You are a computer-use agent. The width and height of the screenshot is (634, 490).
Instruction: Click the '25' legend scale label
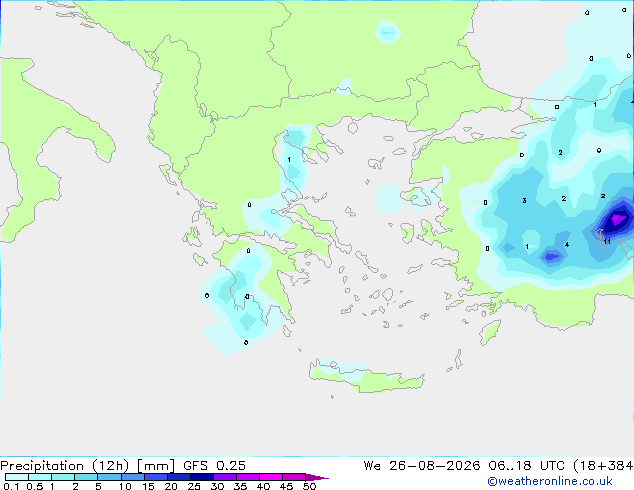tap(194, 486)
